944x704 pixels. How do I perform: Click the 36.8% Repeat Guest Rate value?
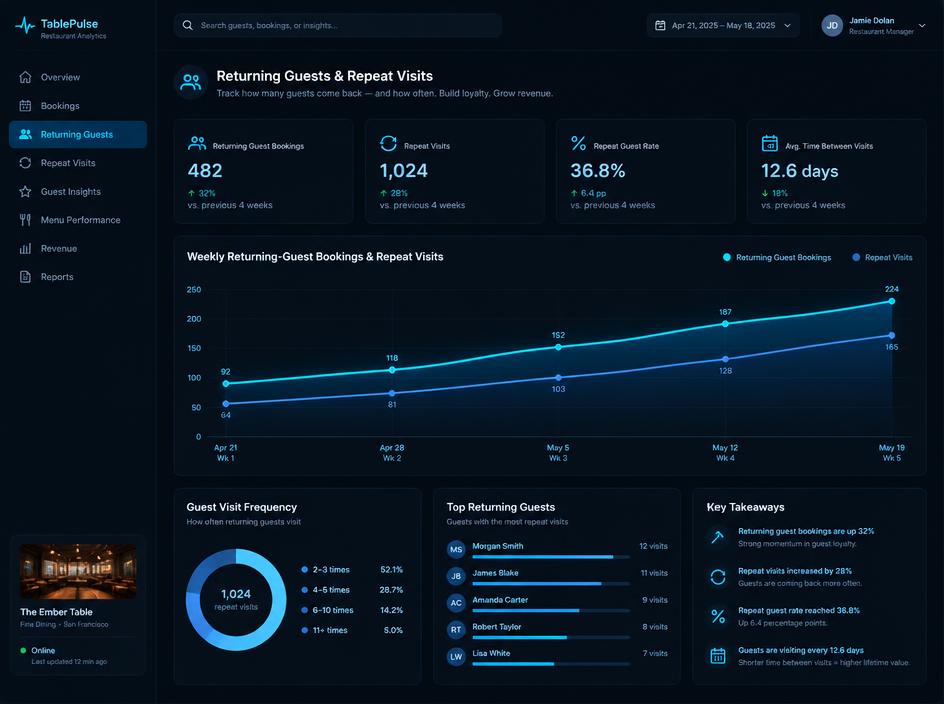click(x=598, y=171)
